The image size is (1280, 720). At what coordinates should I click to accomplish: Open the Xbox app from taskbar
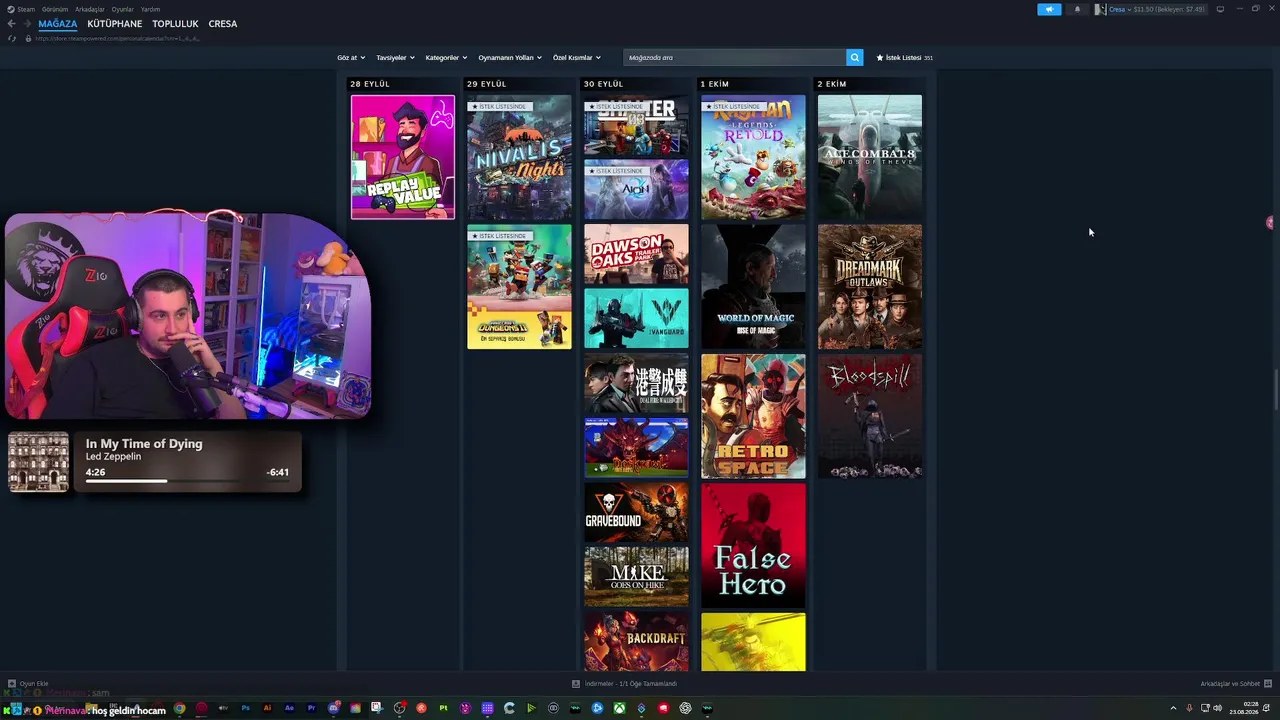(619, 708)
